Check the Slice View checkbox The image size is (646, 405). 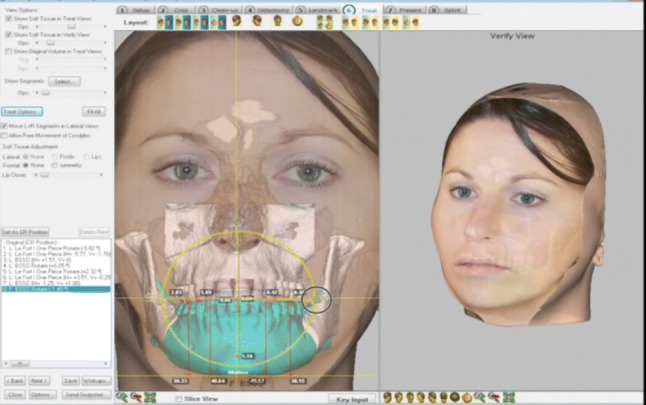177,398
